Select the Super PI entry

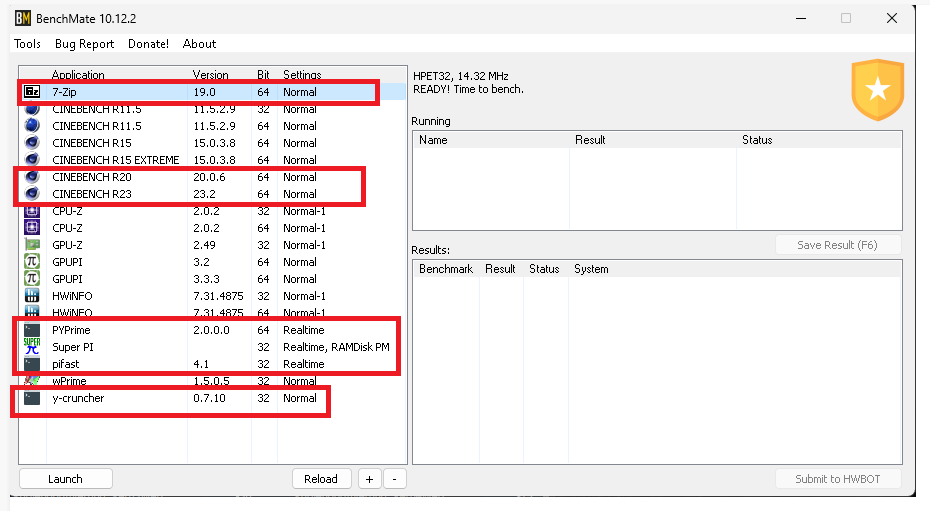tap(72, 347)
